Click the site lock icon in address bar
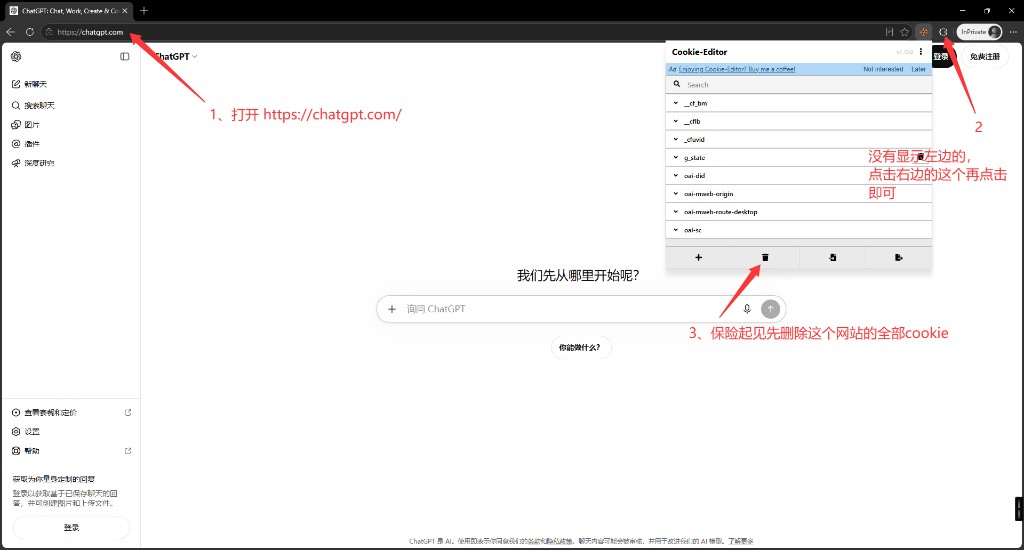Viewport: 1024px width, 550px height. point(49,32)
